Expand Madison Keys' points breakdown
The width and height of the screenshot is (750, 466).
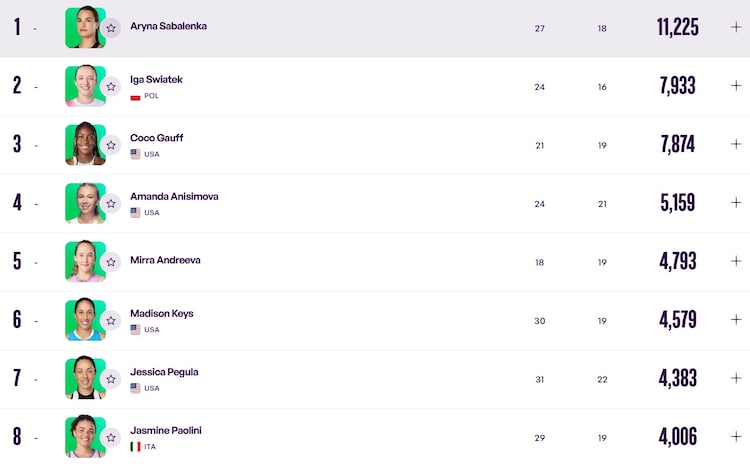(x=736, y=320)
